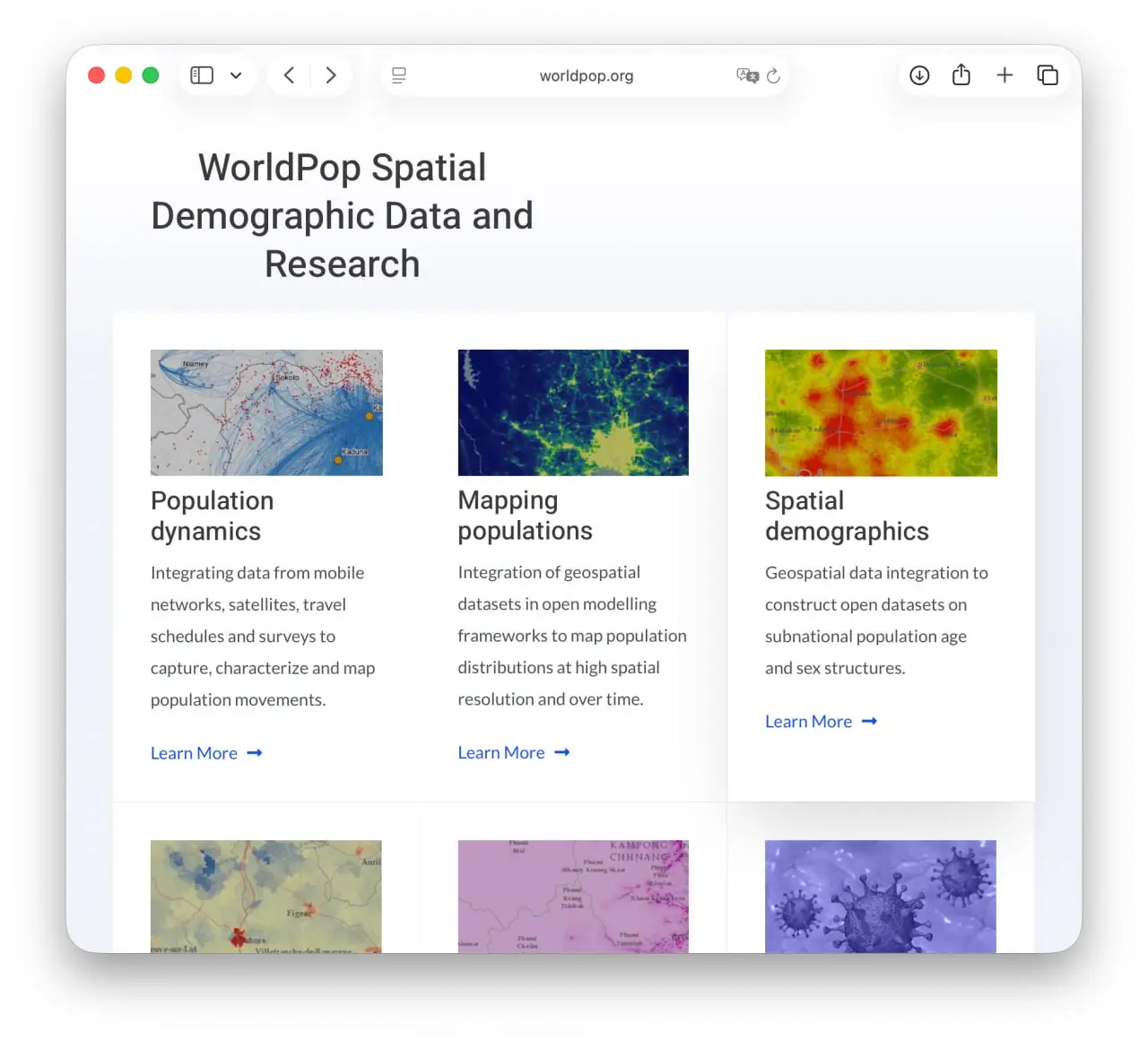Click the Population dynamics heading
Viewport: 1148px width, 1040px height.
point(213,516)
